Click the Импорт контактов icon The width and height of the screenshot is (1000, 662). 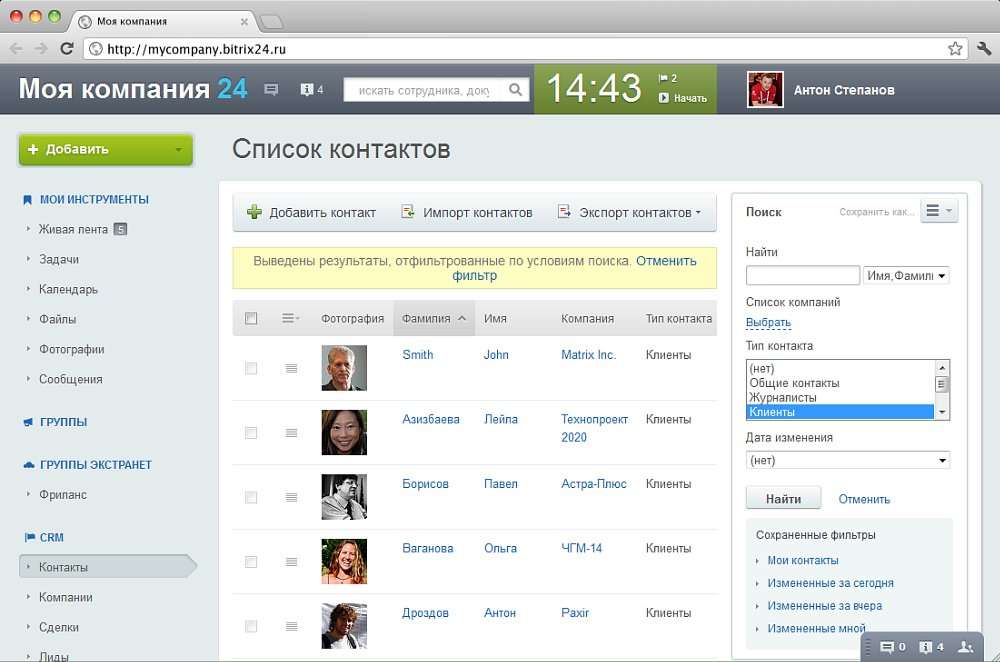click(408, 211)
